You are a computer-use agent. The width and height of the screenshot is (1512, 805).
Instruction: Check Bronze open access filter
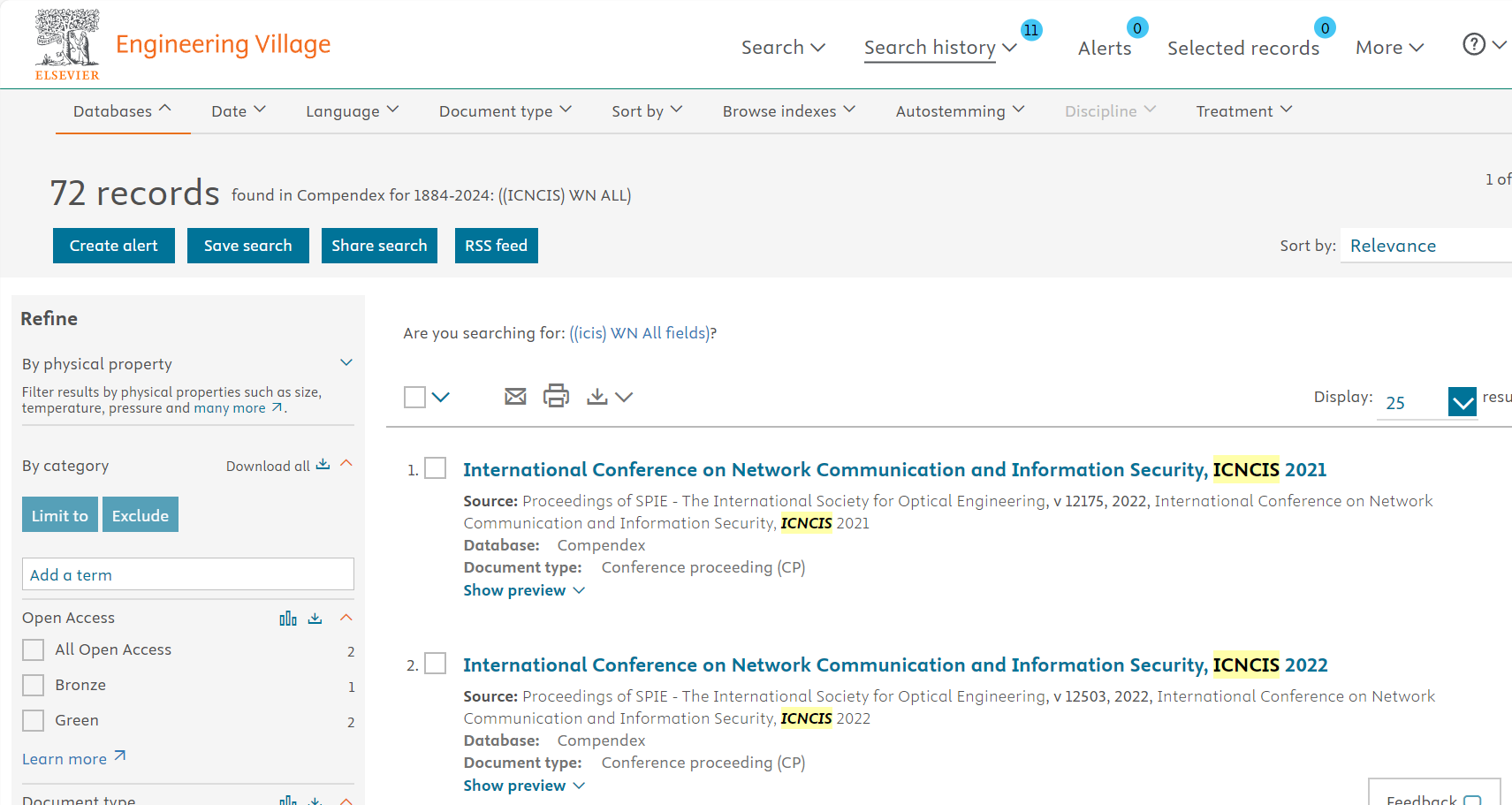tap(33, 685)
